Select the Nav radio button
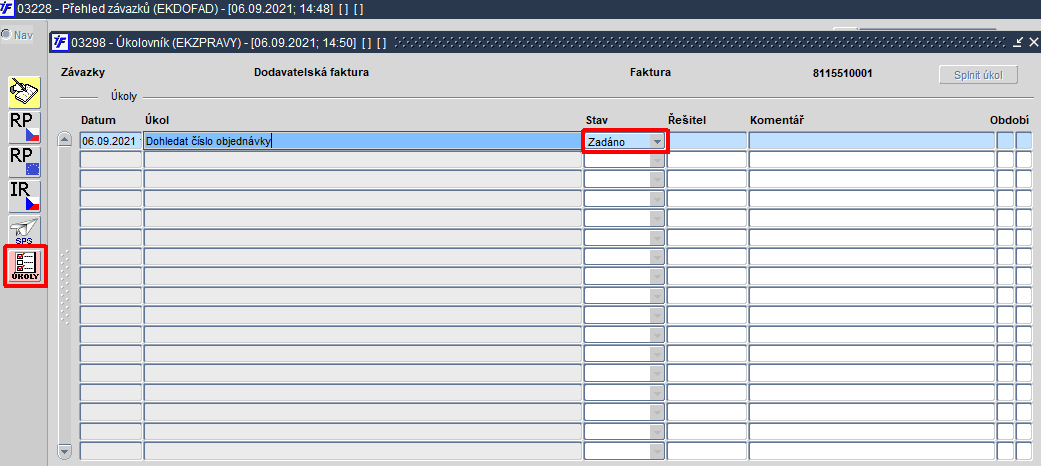The height and width of the screenshot is (466, 1041). pyautogui.click(x=6, y=35)
